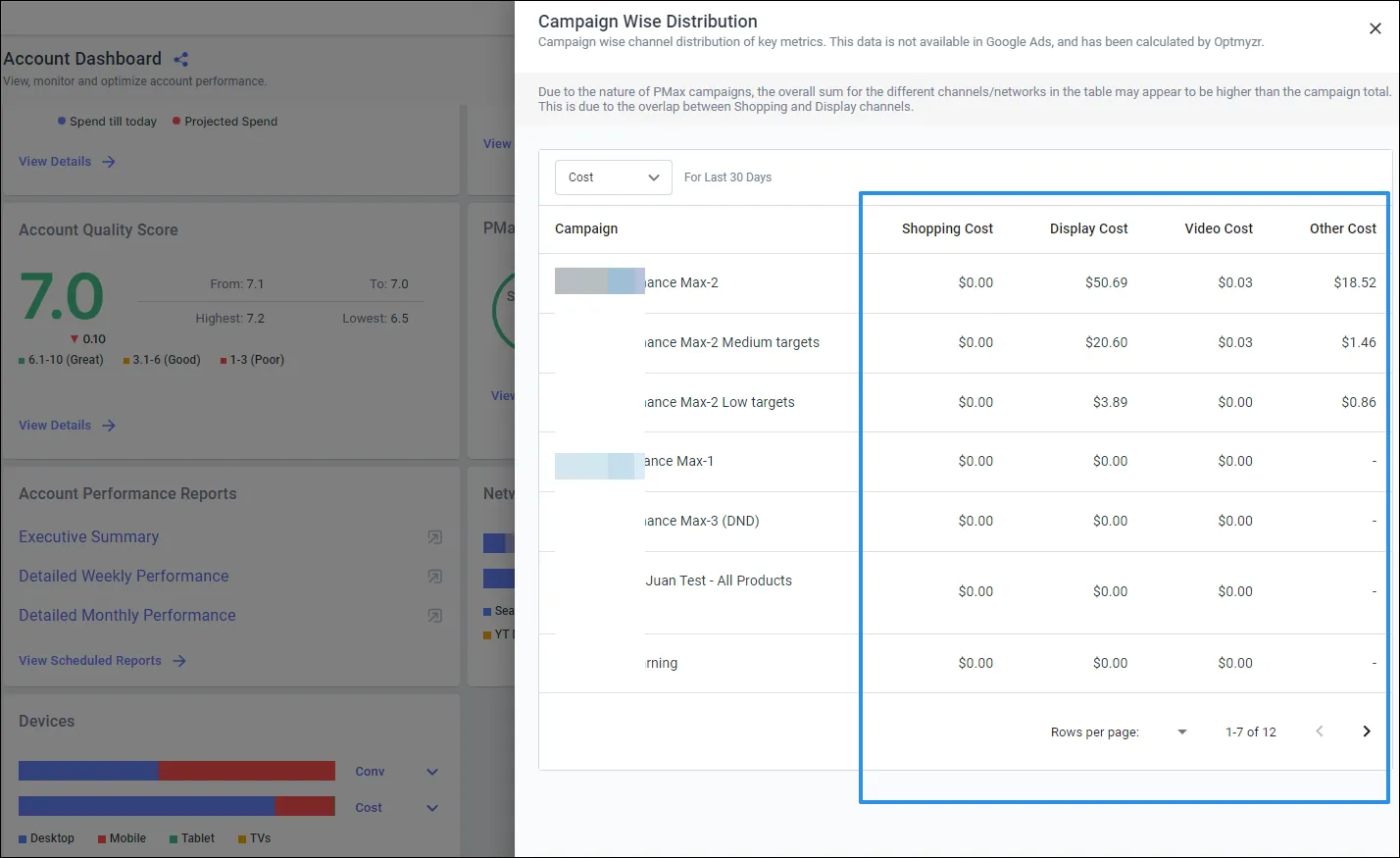Viewport: 1400px width, 858px height.
Task: Click View Details under spend chart
Action: [55, 162]
